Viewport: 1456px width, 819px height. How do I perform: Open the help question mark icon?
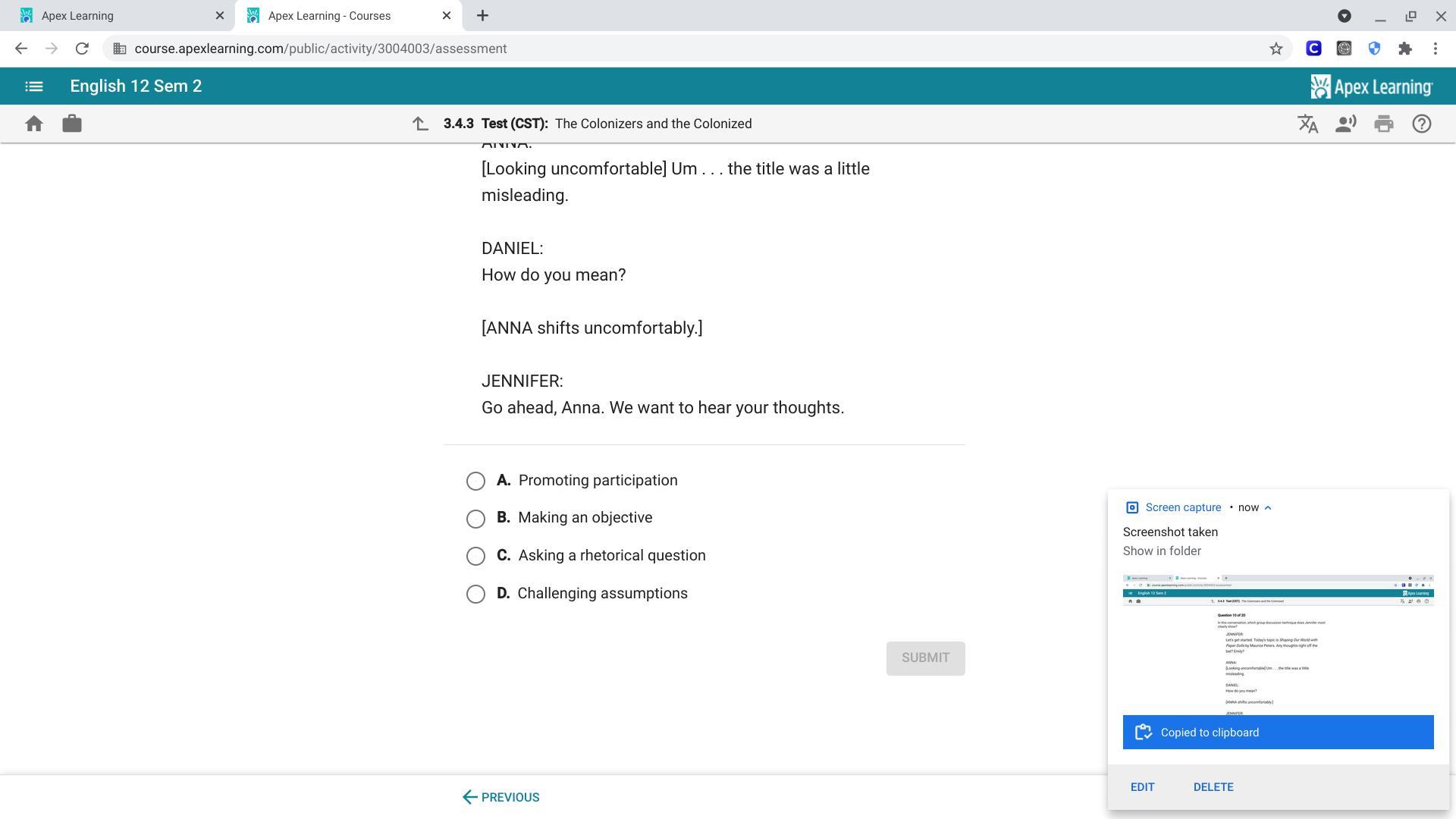1421,124
